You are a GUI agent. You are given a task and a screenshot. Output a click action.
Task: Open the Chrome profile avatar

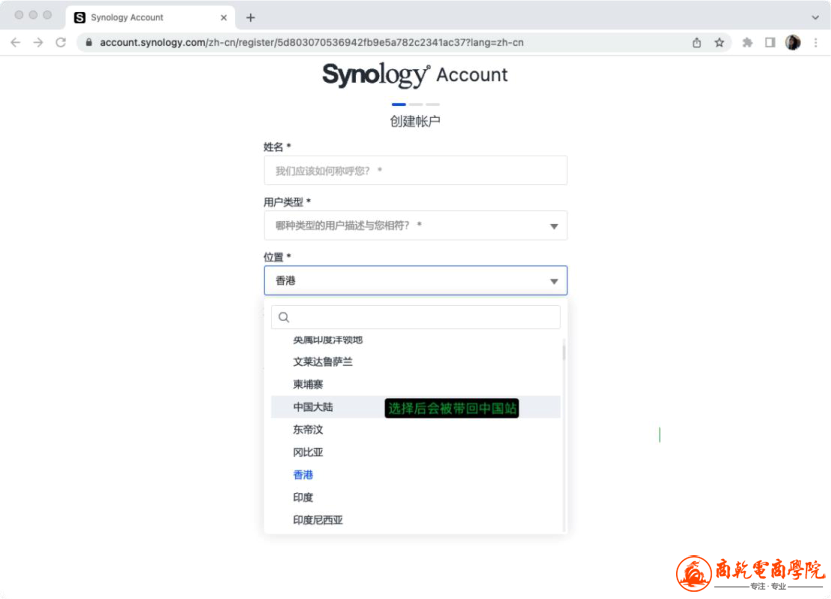click(x=793, y=42)
